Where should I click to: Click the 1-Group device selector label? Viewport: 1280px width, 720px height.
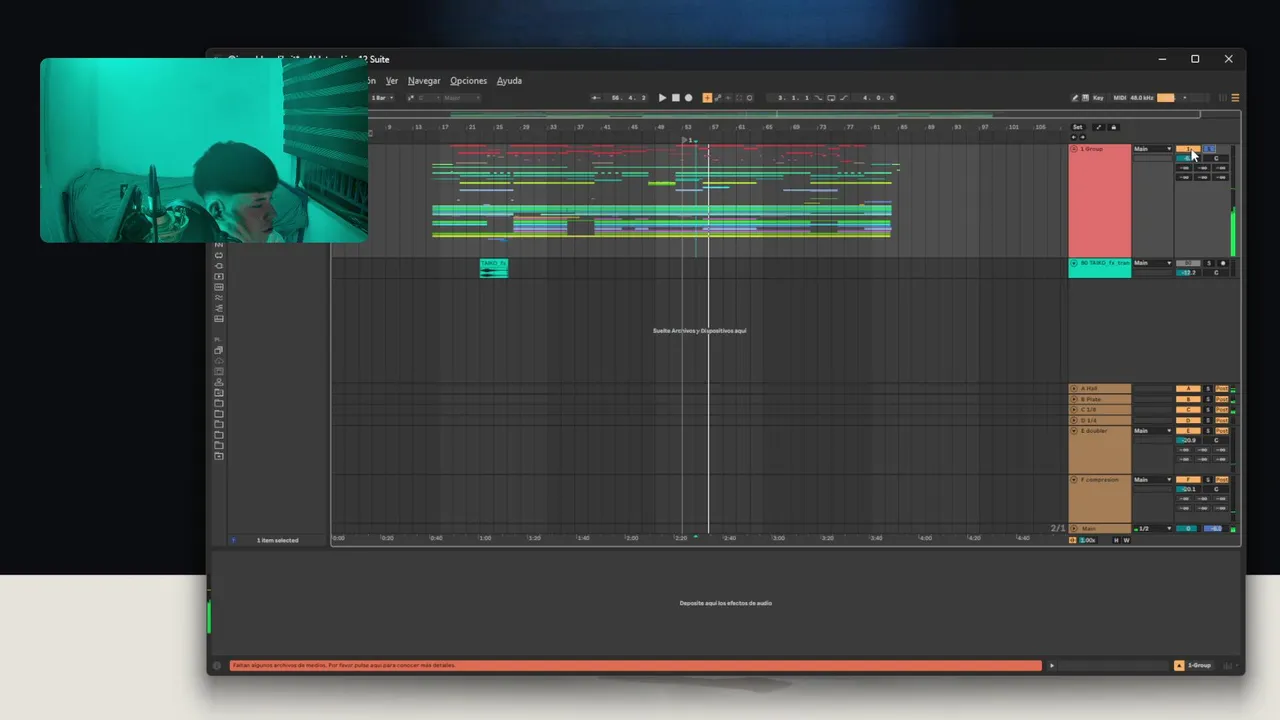point(1199,665)
